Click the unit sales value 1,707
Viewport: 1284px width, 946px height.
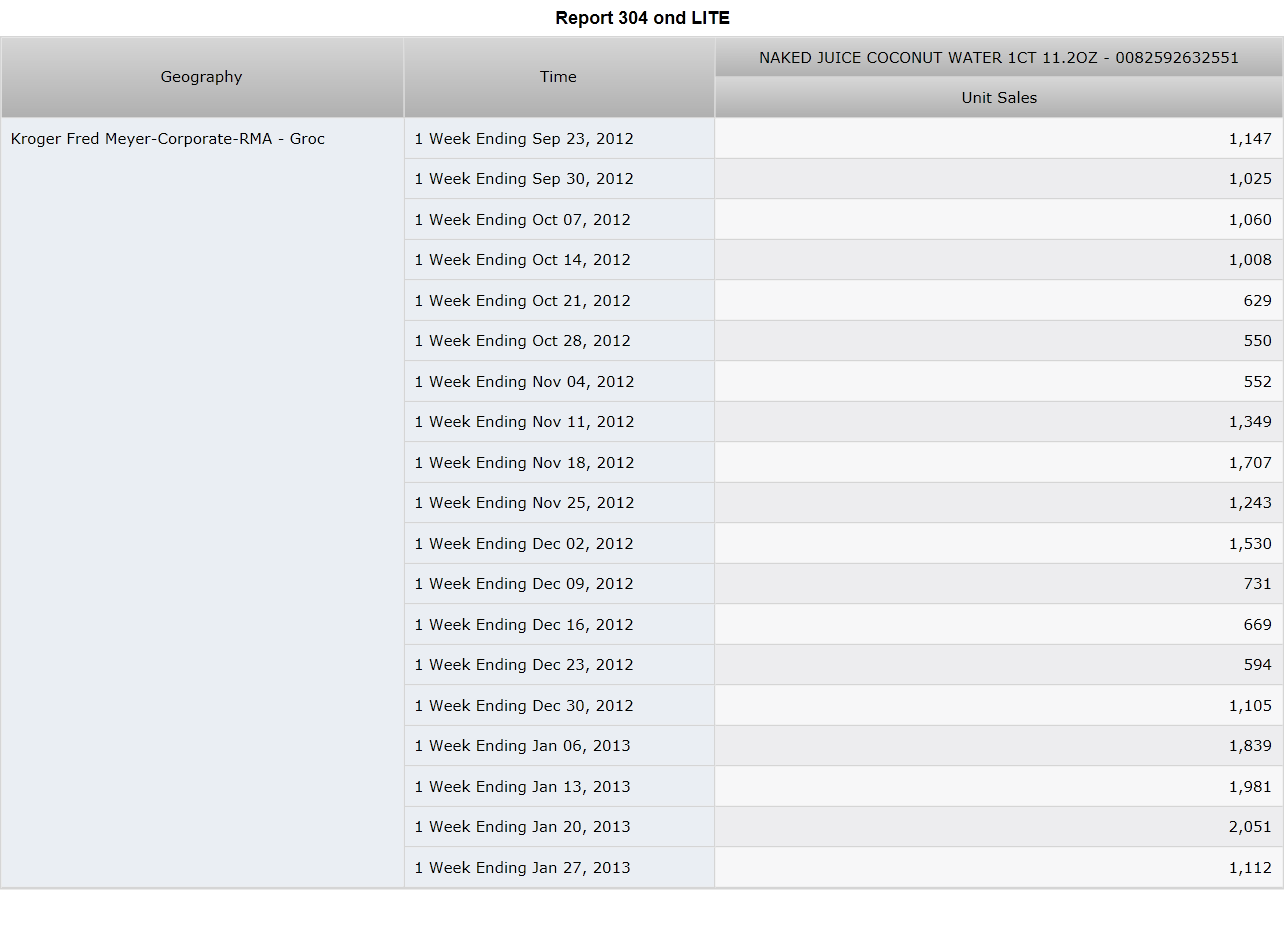tap(1250, 462)
